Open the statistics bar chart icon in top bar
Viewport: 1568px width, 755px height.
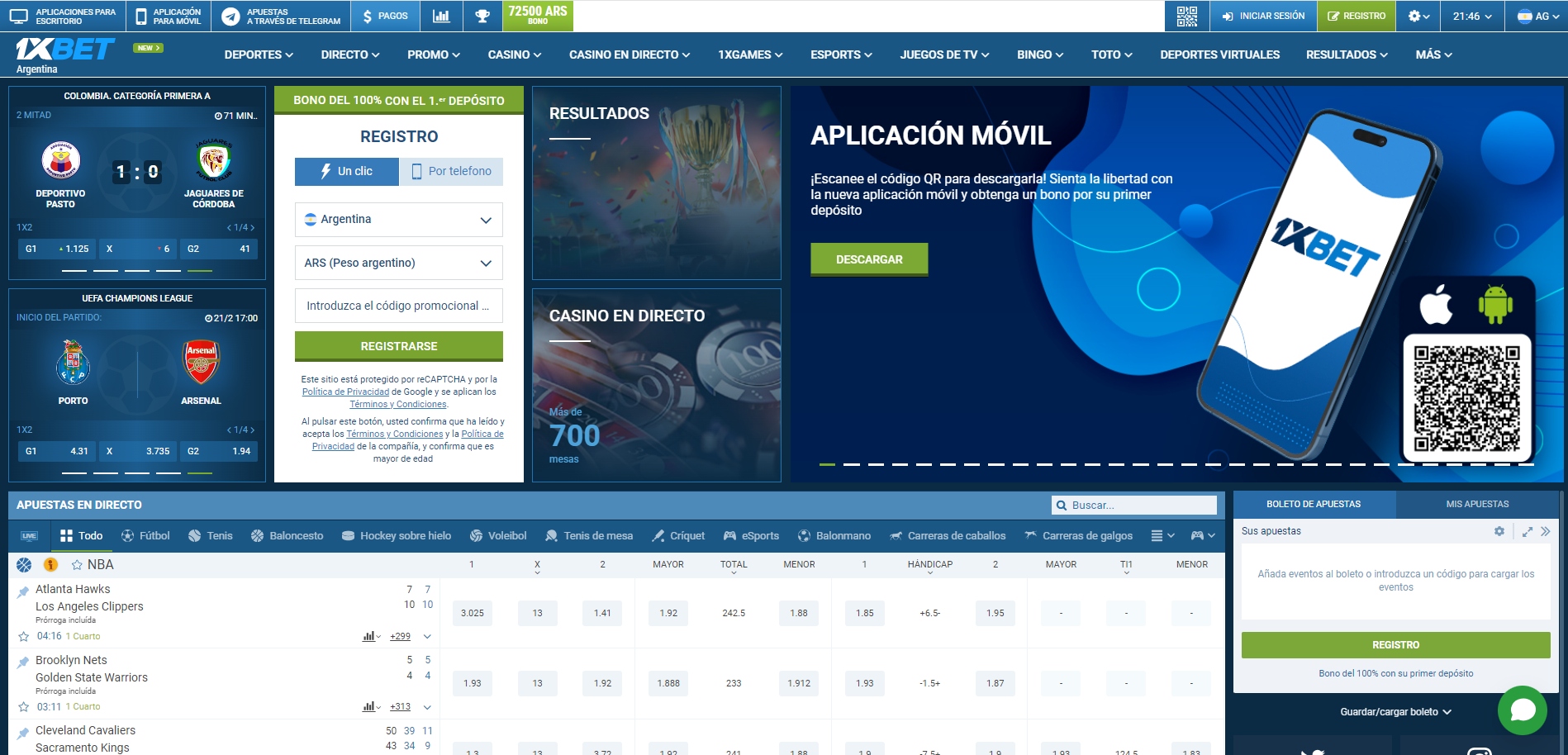click(x=441, y=16)
